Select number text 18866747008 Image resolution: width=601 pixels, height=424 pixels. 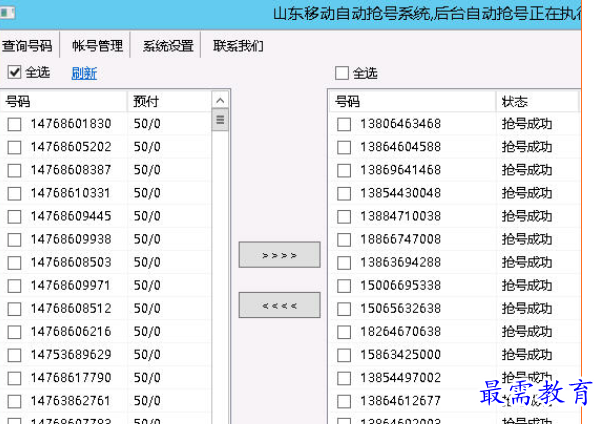[401, 239]
